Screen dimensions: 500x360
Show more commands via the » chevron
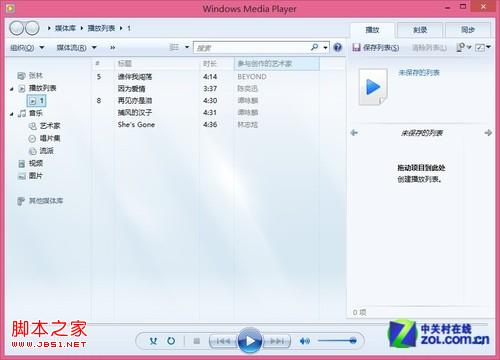113,48
